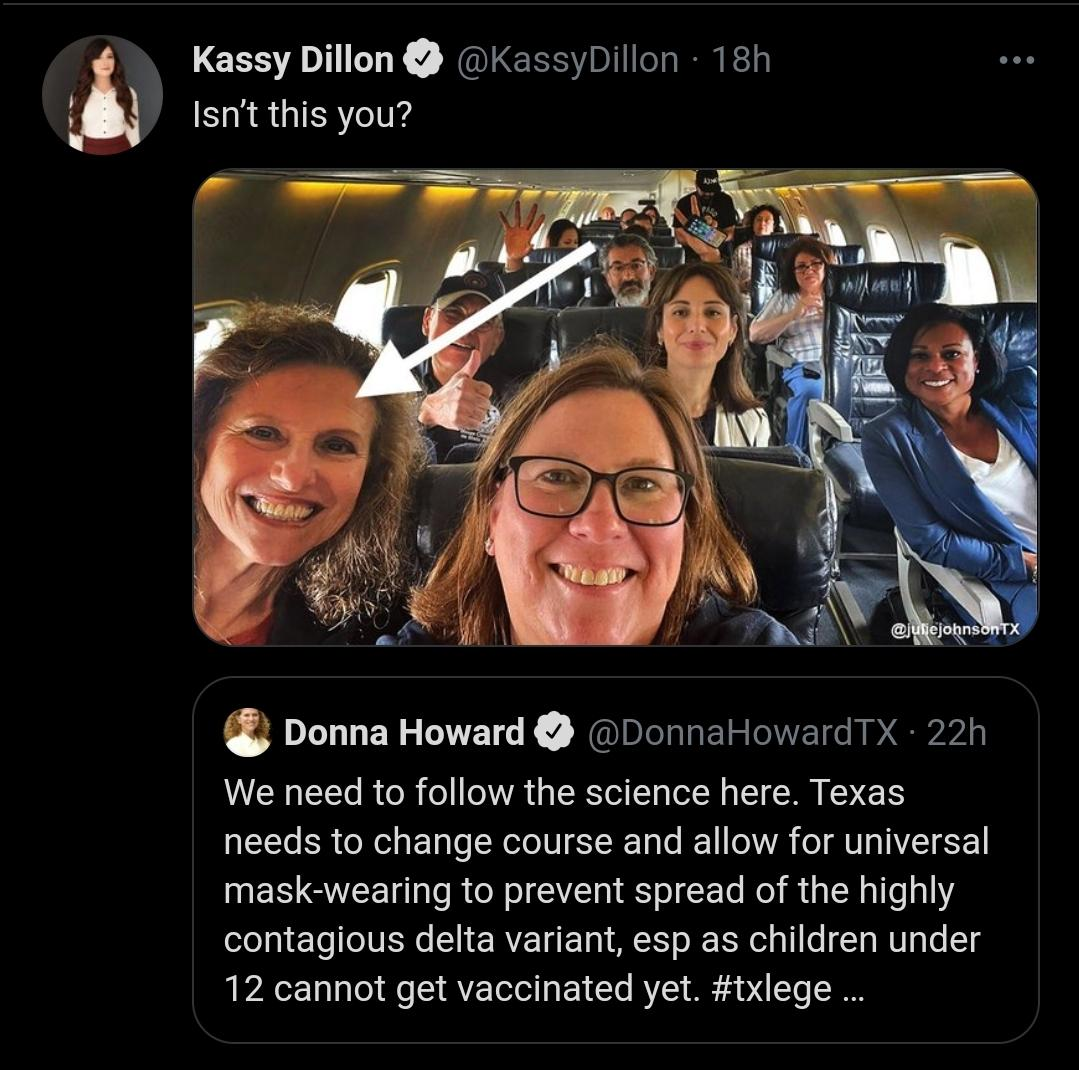Click Kassy Dillon's profile avatar
The height and width of the screenshot is (1070, 1079).
pyautogui.click(x=102, y=95)
